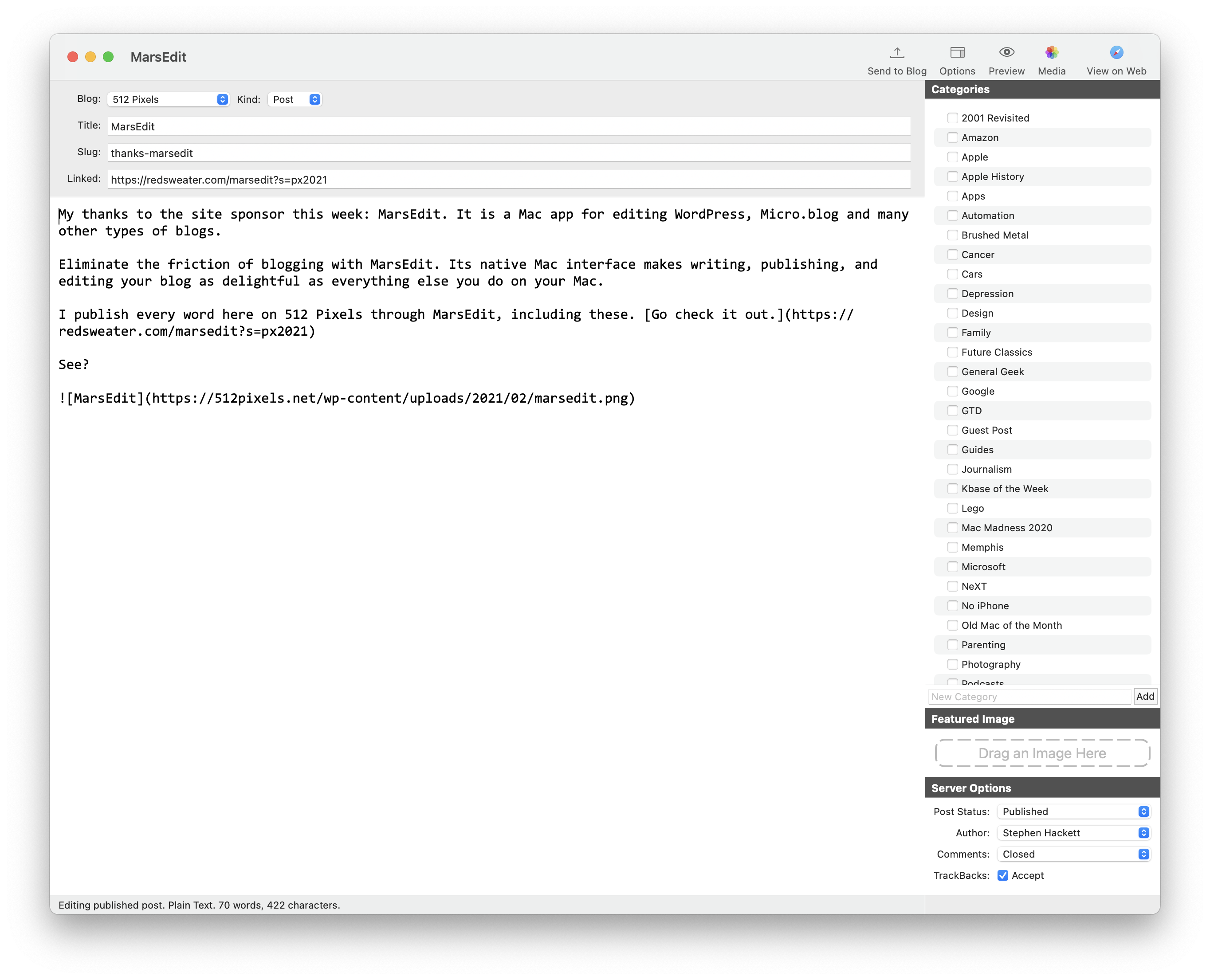Enable the Apple History category

[953, 176]
